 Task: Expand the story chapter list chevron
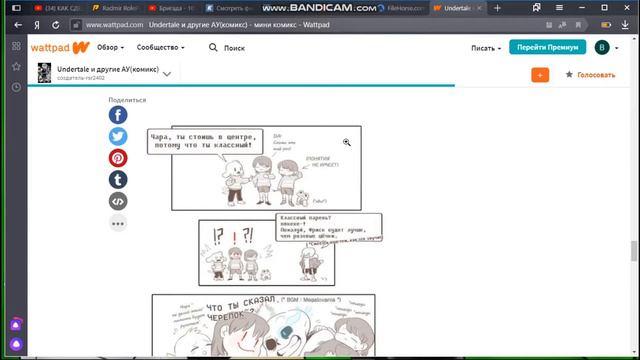point(167,74)
